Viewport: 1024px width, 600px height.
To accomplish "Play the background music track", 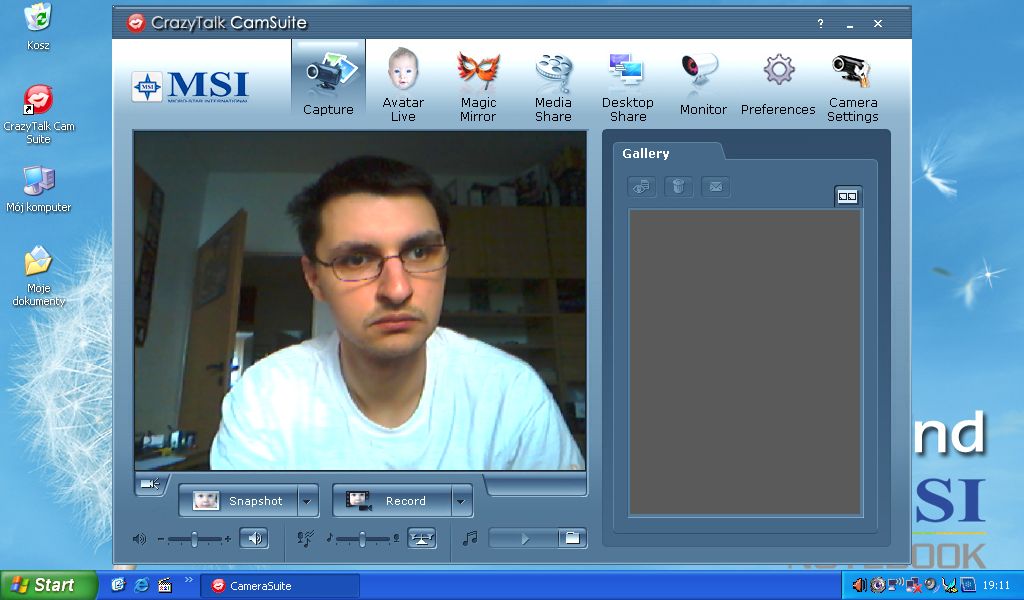I will click(x=524, y=538).
